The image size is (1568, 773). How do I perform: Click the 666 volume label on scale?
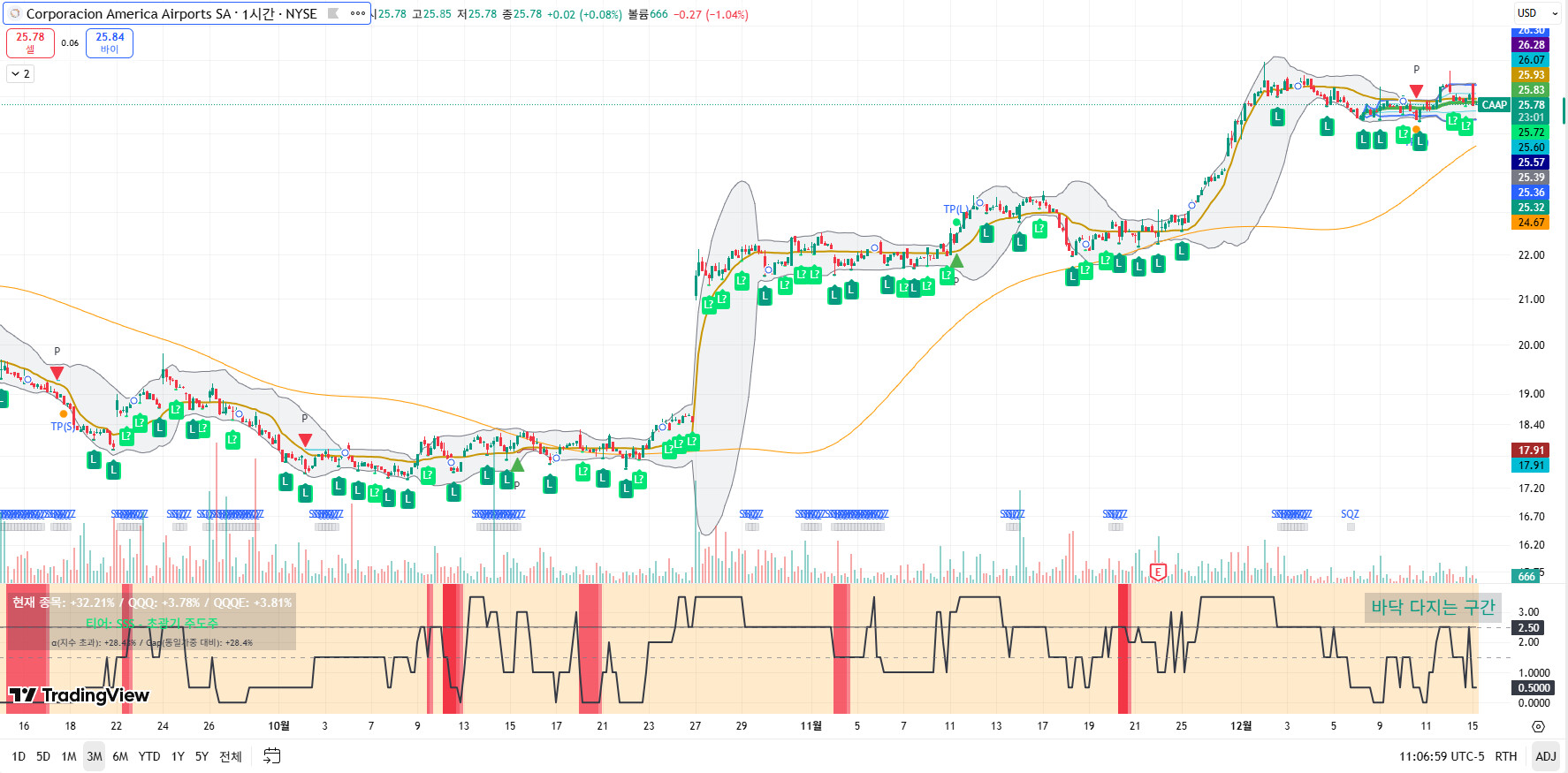pos(1526,577)
